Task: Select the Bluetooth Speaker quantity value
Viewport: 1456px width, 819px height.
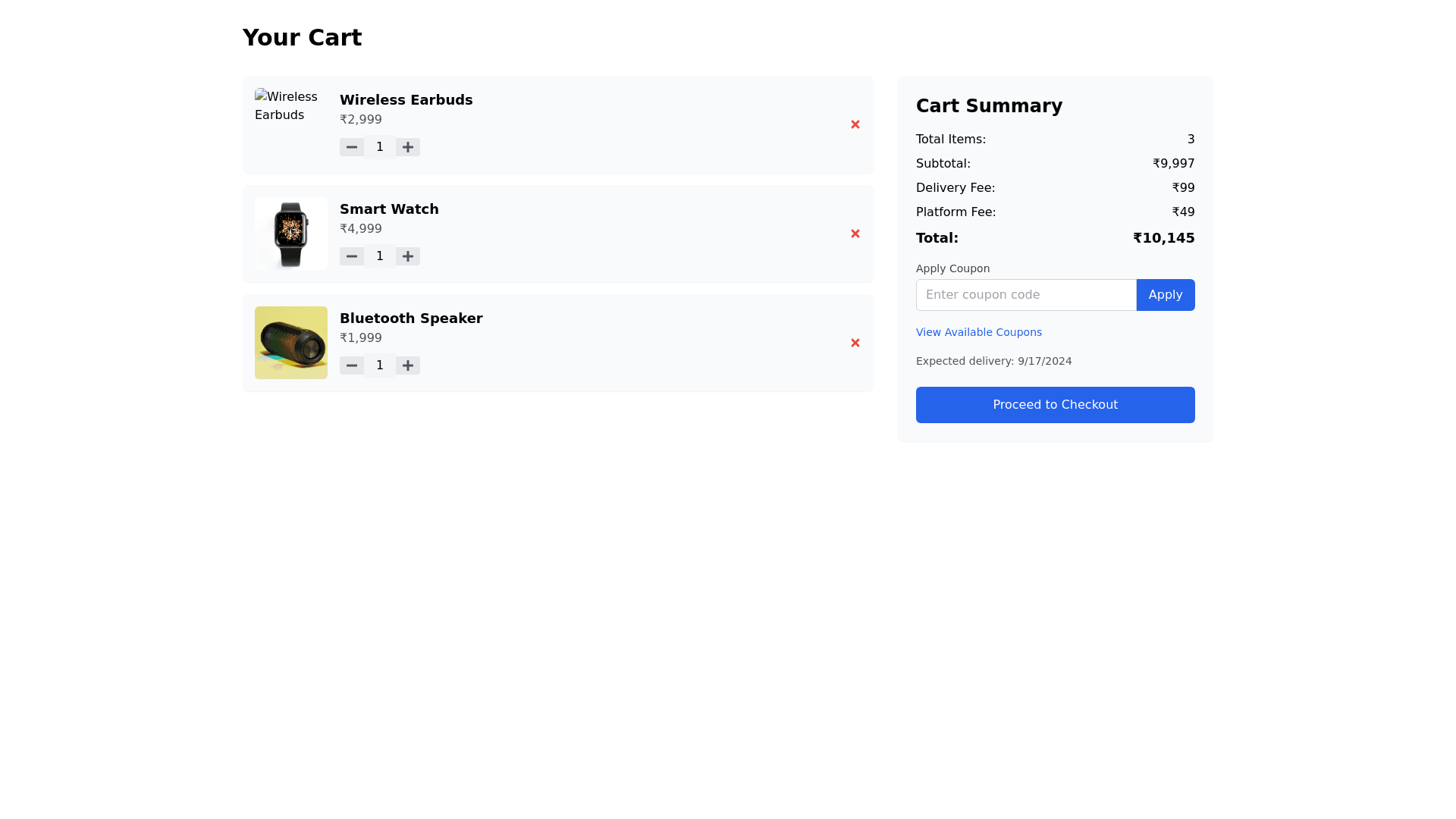Action: click(x=380, y=366)
